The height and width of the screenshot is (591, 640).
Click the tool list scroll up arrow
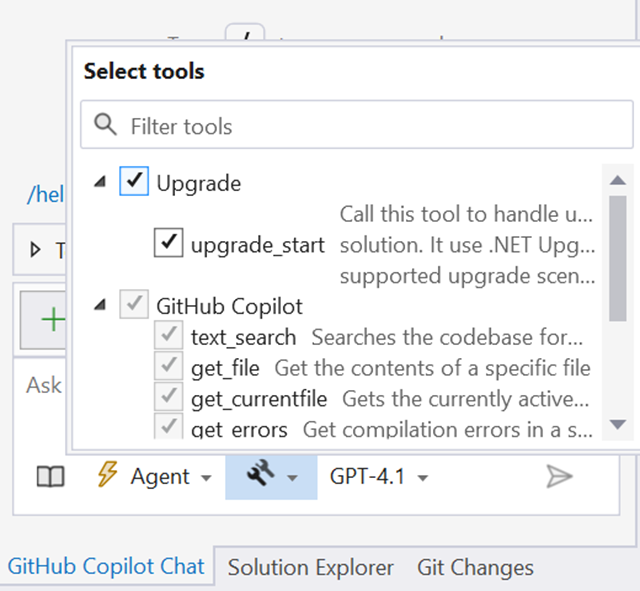click(618, 180)
